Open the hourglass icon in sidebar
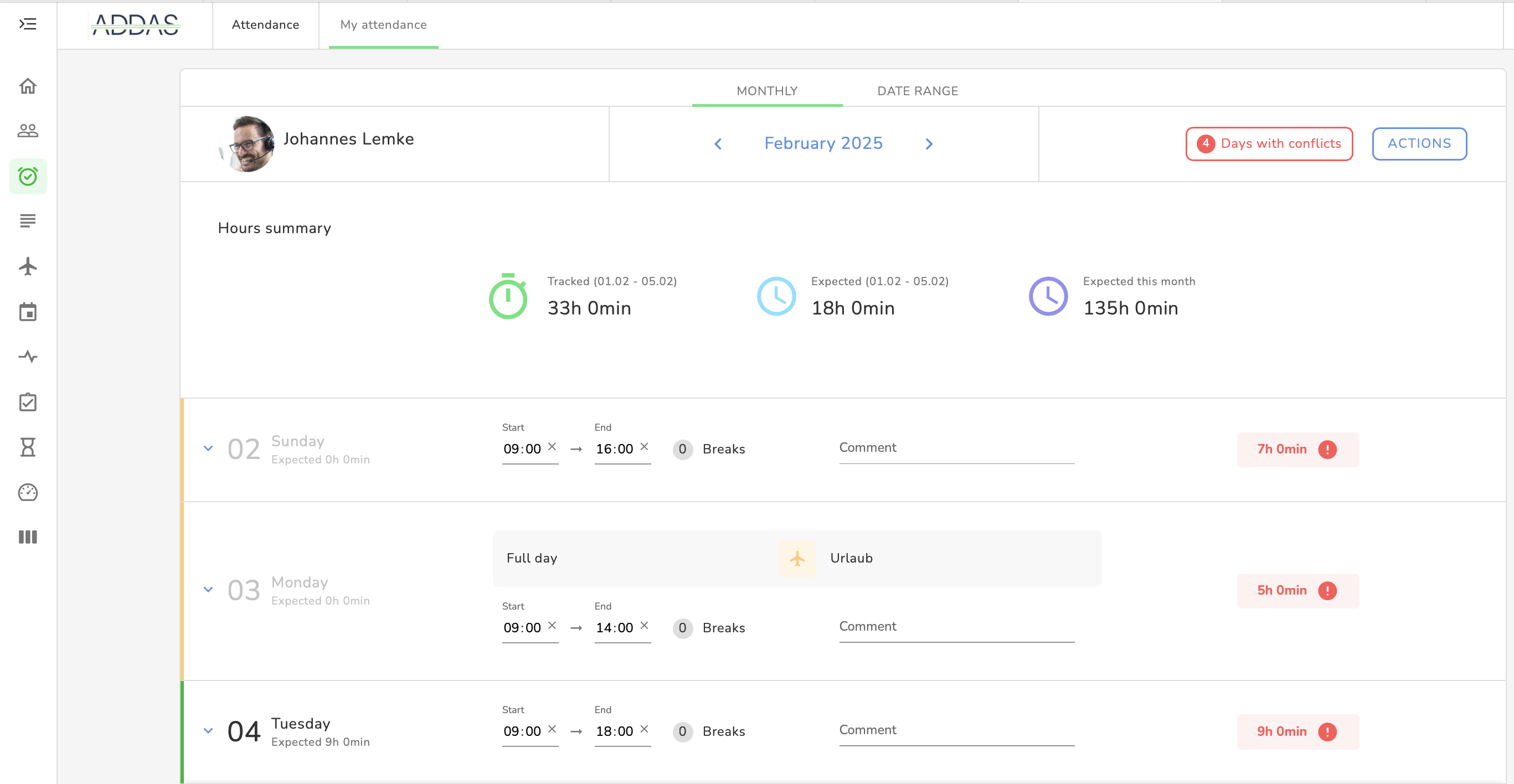Viewport: 1514px width, 784px height. (28, 447)
